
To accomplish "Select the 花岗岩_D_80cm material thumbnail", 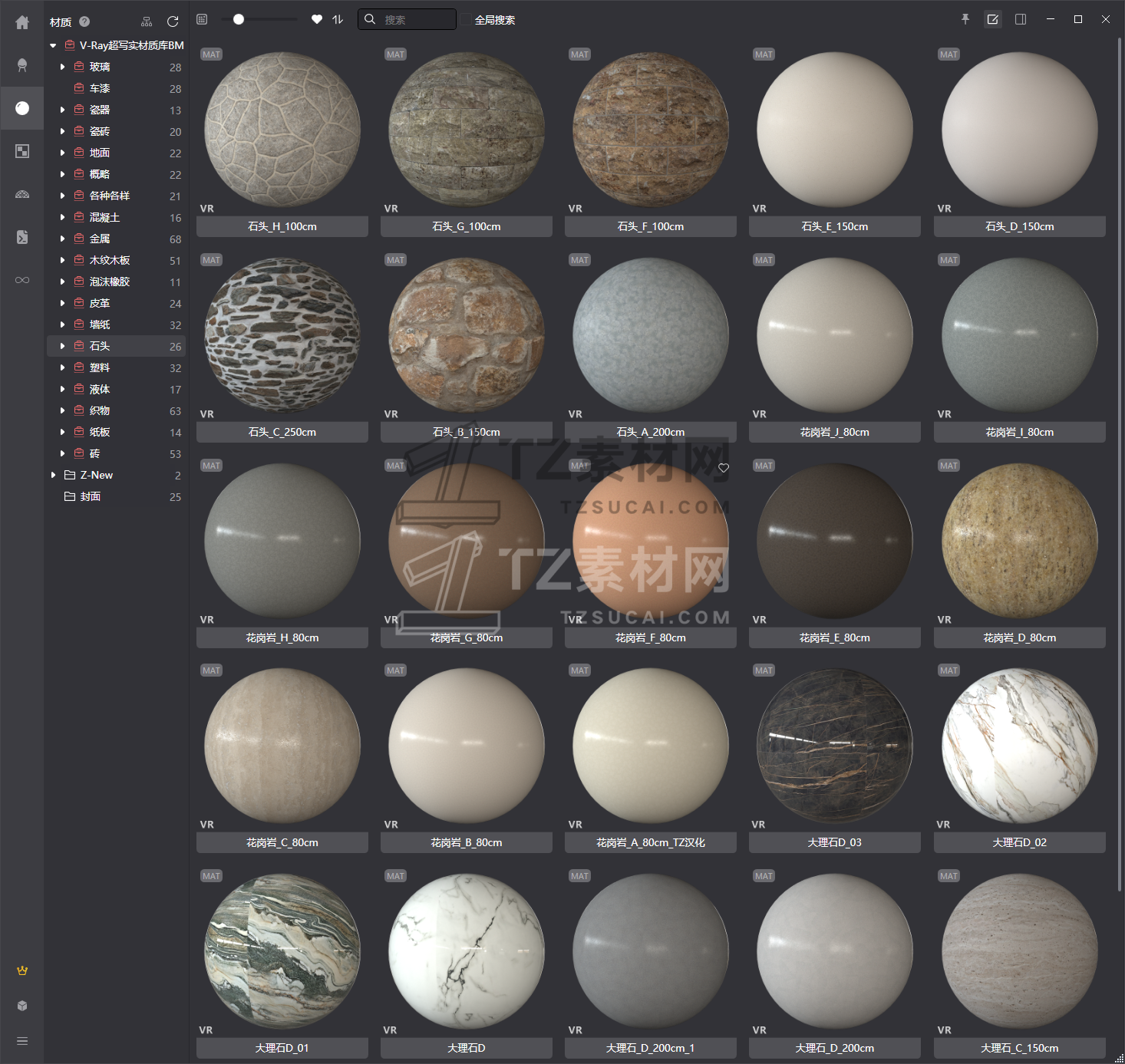I will (1020, 541).
